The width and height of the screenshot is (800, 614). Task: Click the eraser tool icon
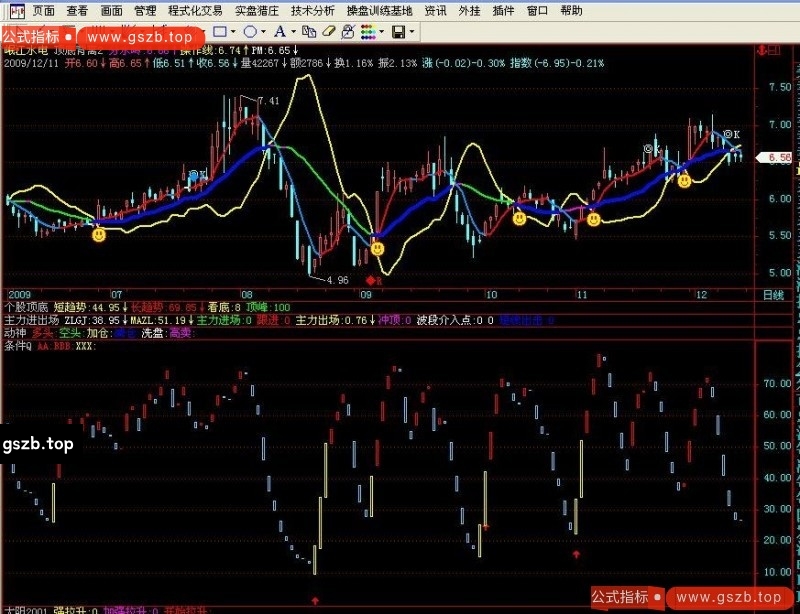[329, 32]
